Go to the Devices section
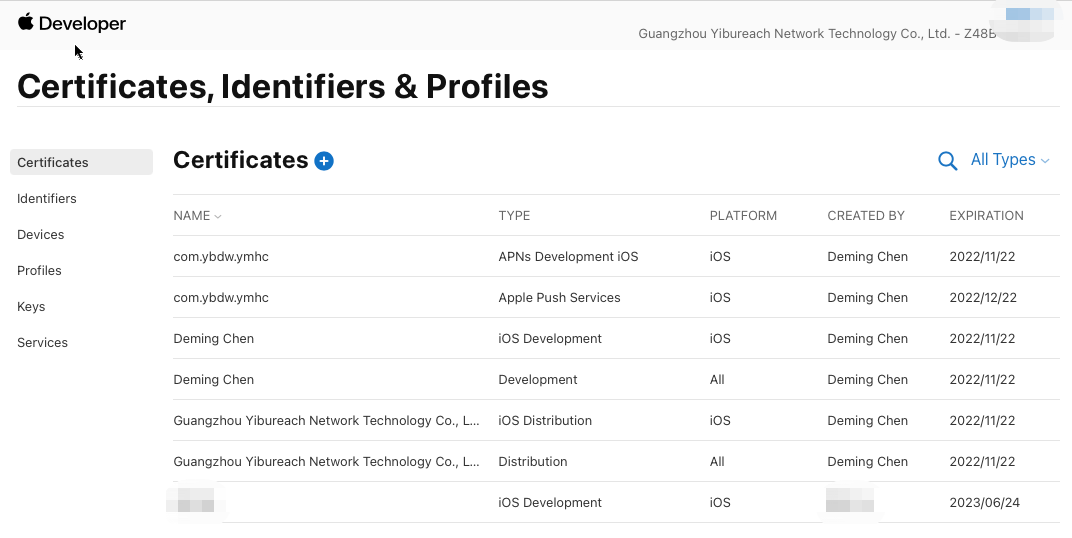The width and height of the screenshot is (1072, 538). tap(41, 234)
